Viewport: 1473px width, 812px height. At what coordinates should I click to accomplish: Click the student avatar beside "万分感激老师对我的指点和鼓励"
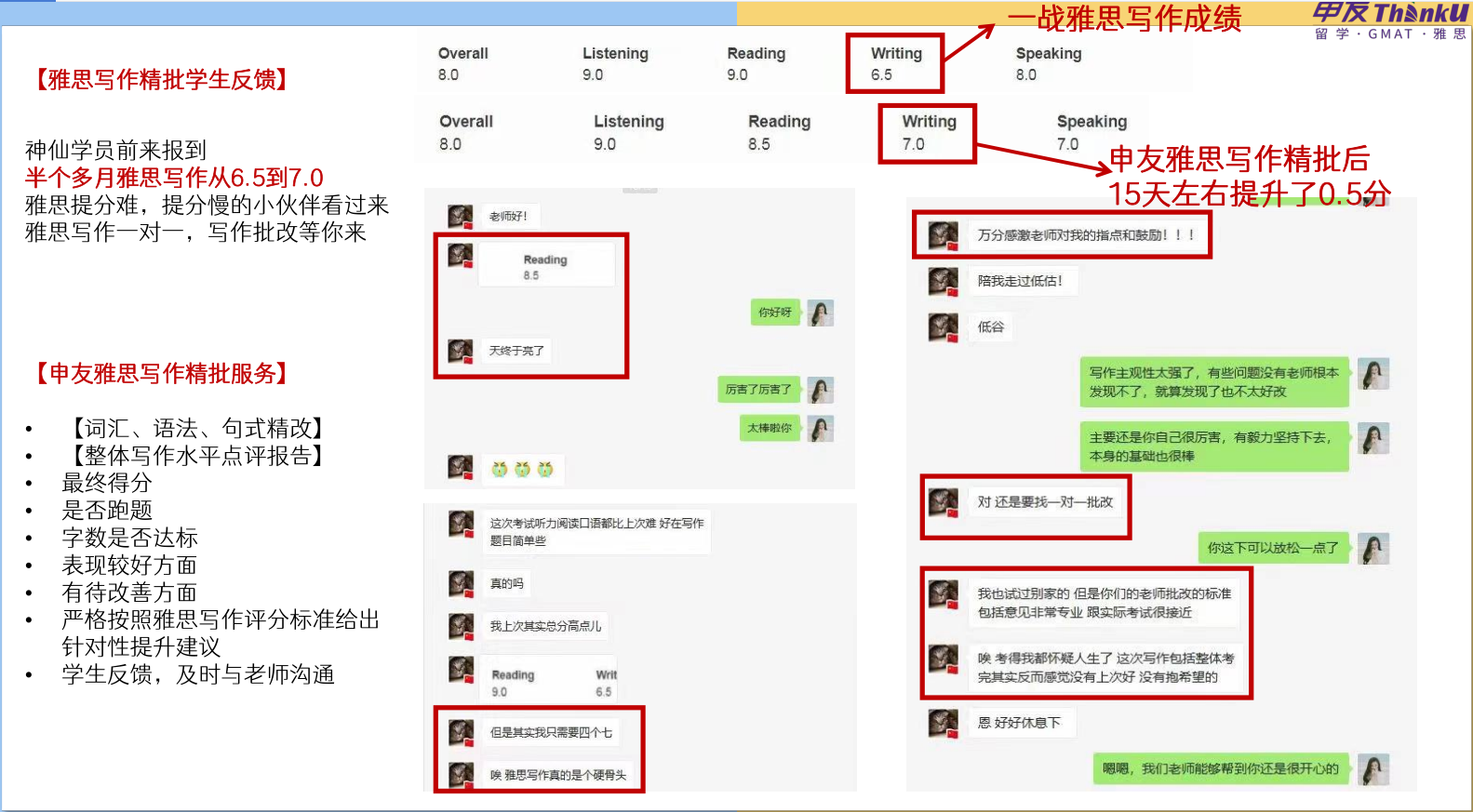pos(944,235)
